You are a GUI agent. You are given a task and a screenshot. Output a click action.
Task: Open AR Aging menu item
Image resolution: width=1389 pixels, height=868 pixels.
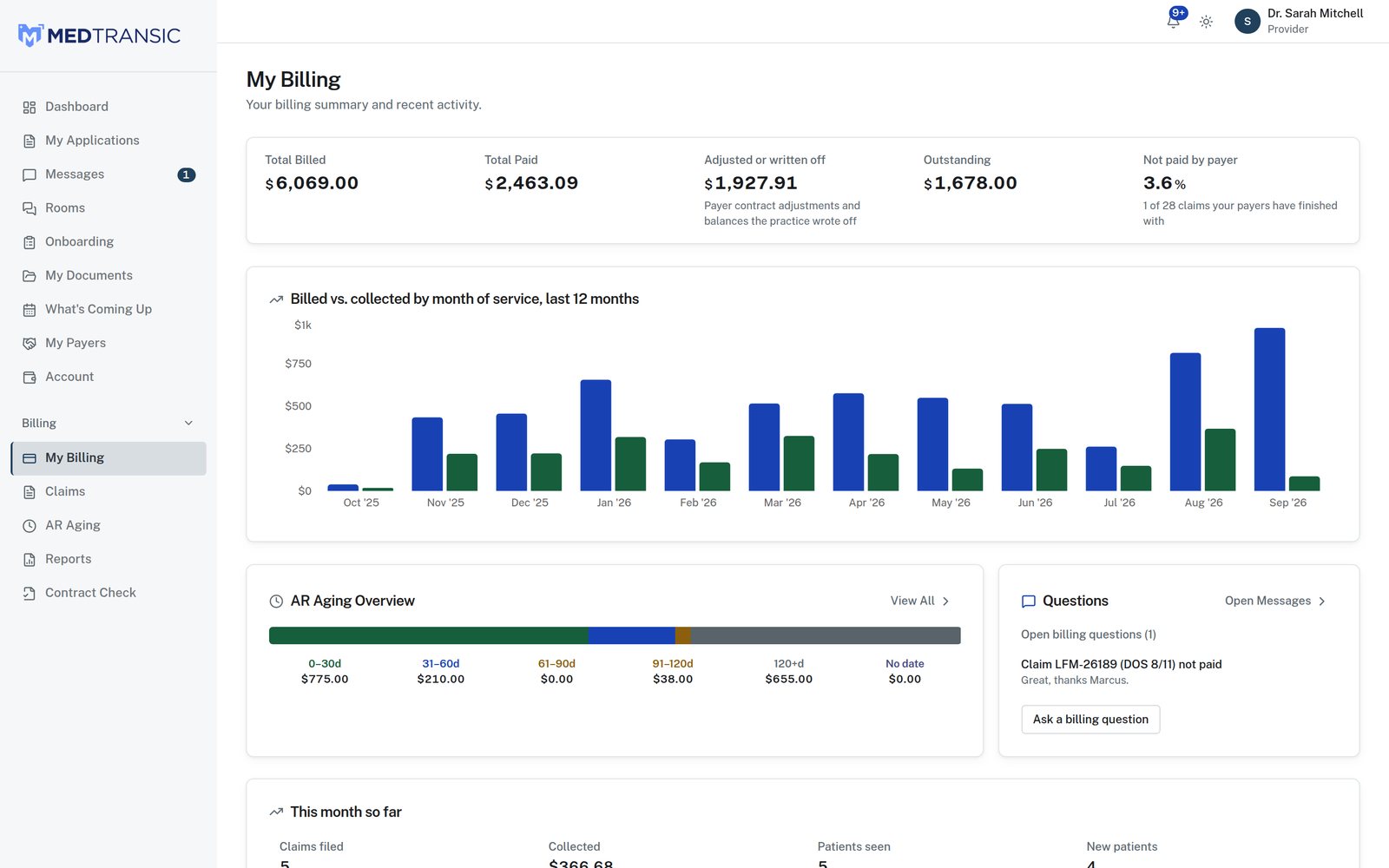click(109, 526)
